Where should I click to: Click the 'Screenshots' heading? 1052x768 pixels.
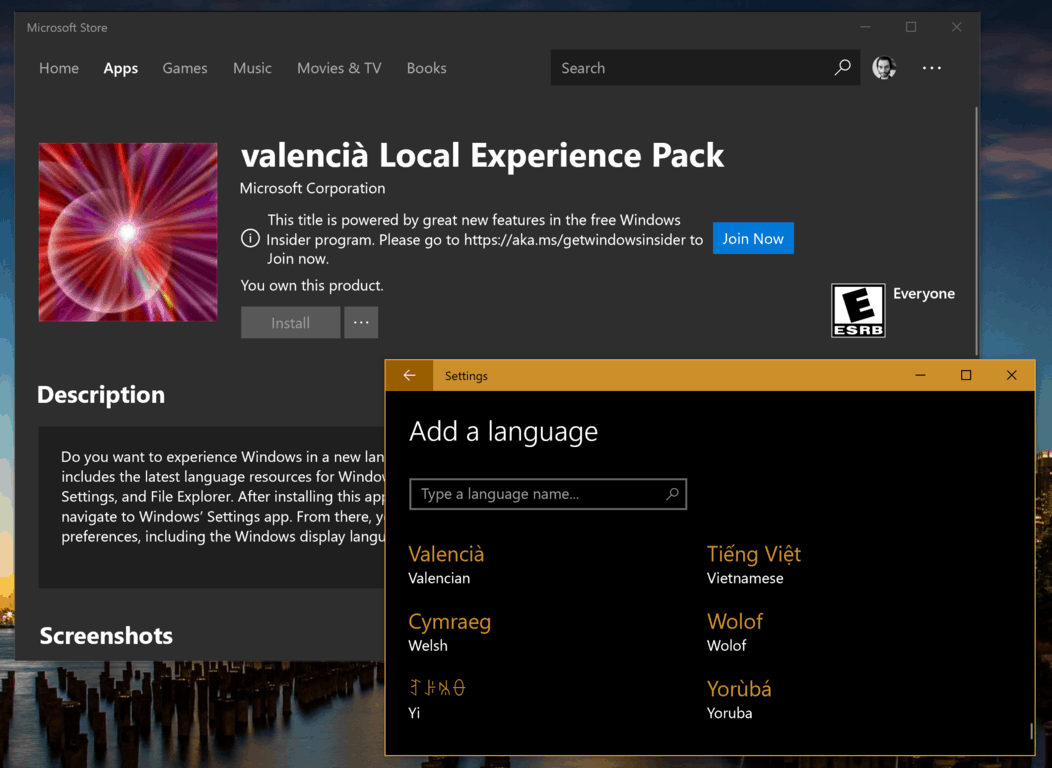[x=106, y=635]
